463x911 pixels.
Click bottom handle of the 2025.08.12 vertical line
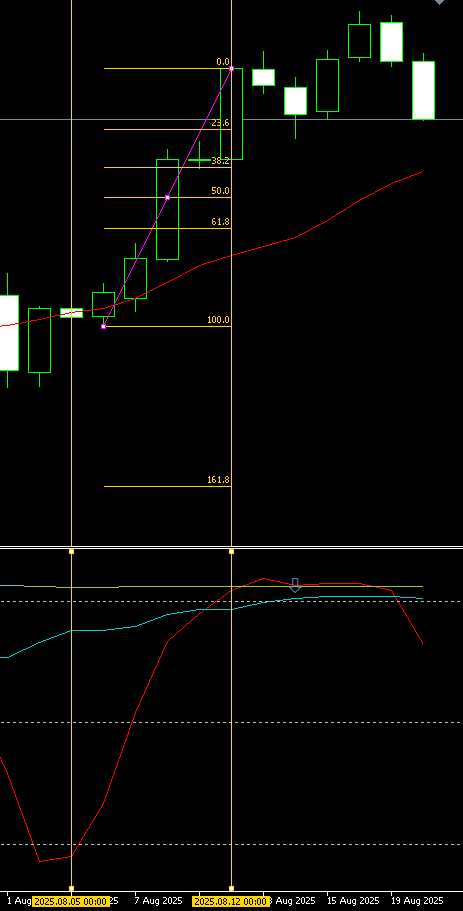point(231,888)
